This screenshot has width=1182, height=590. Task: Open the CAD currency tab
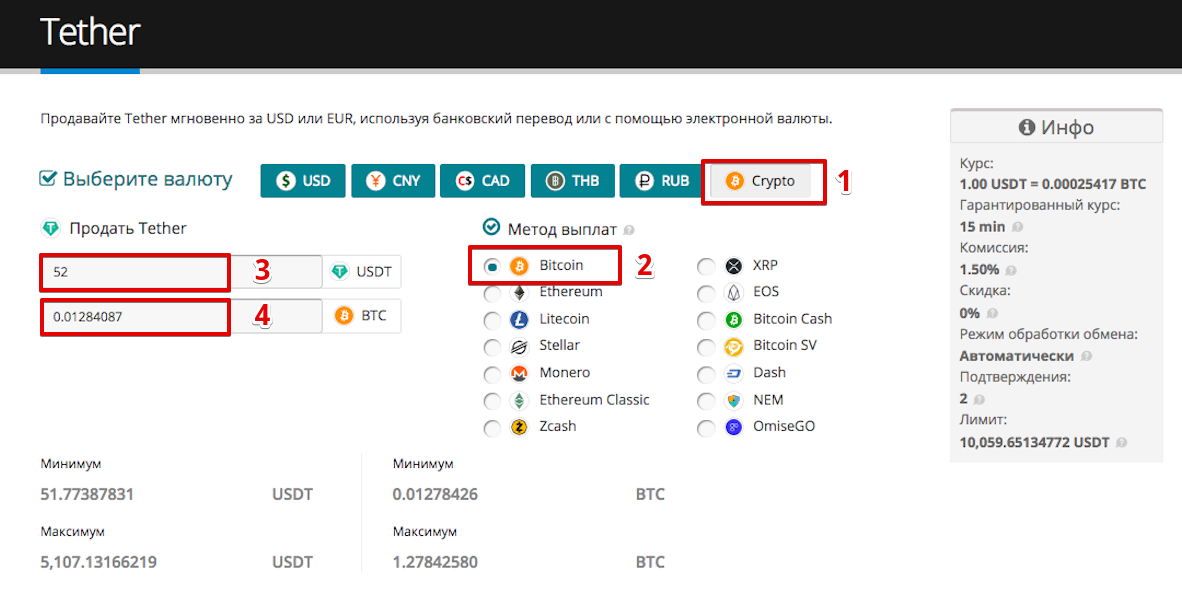(482, 181)
